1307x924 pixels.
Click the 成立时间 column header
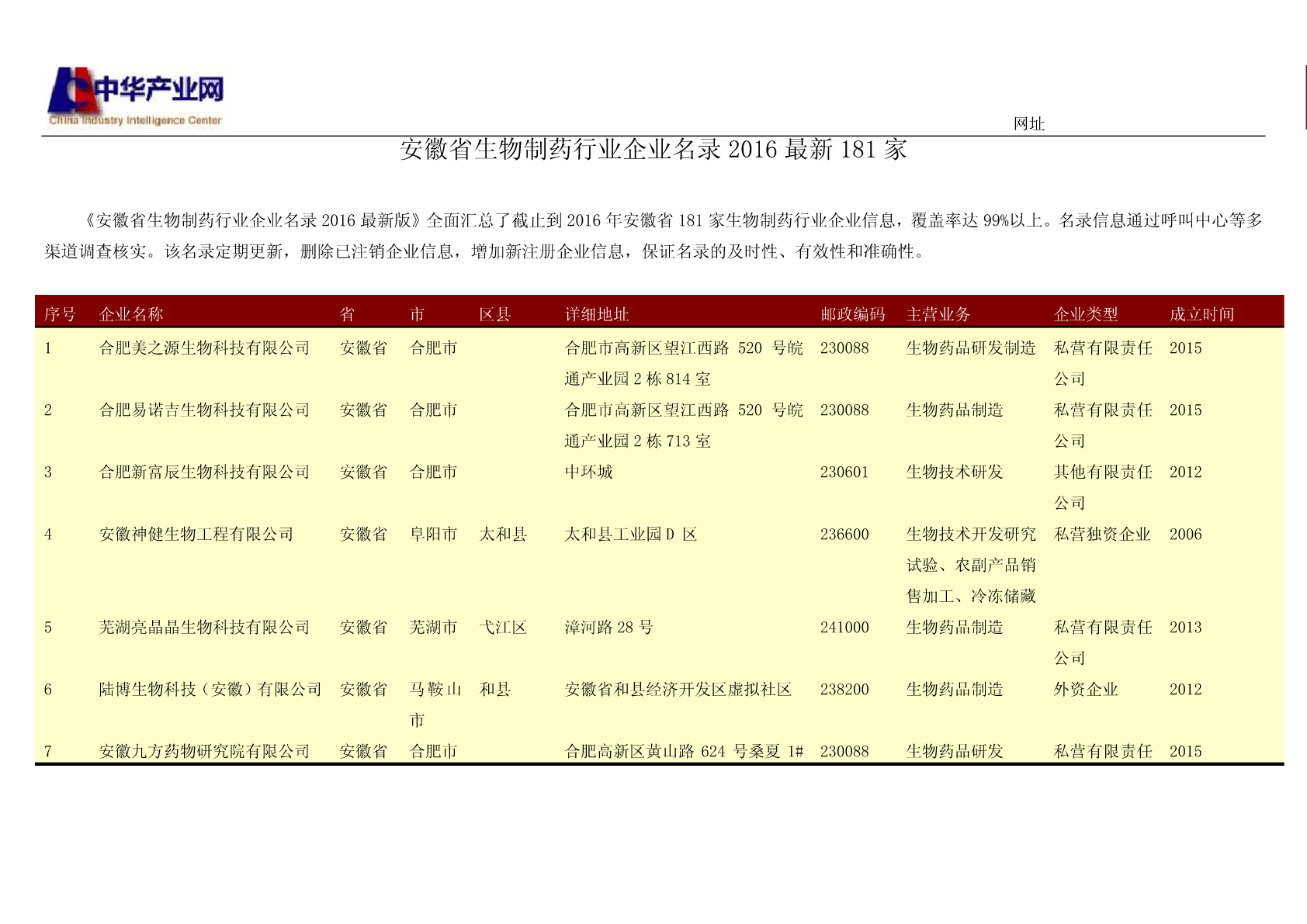click(x=1202, y=314)
